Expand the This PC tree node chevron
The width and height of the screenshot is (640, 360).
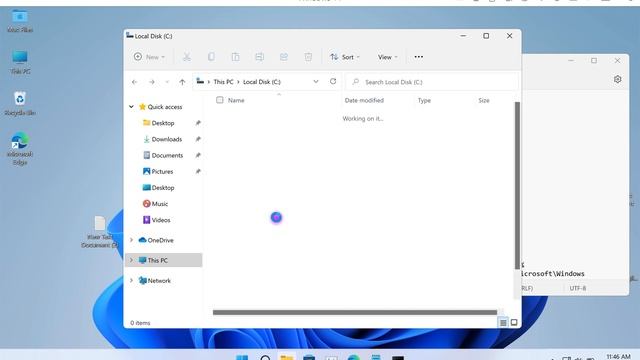[131, 260]
